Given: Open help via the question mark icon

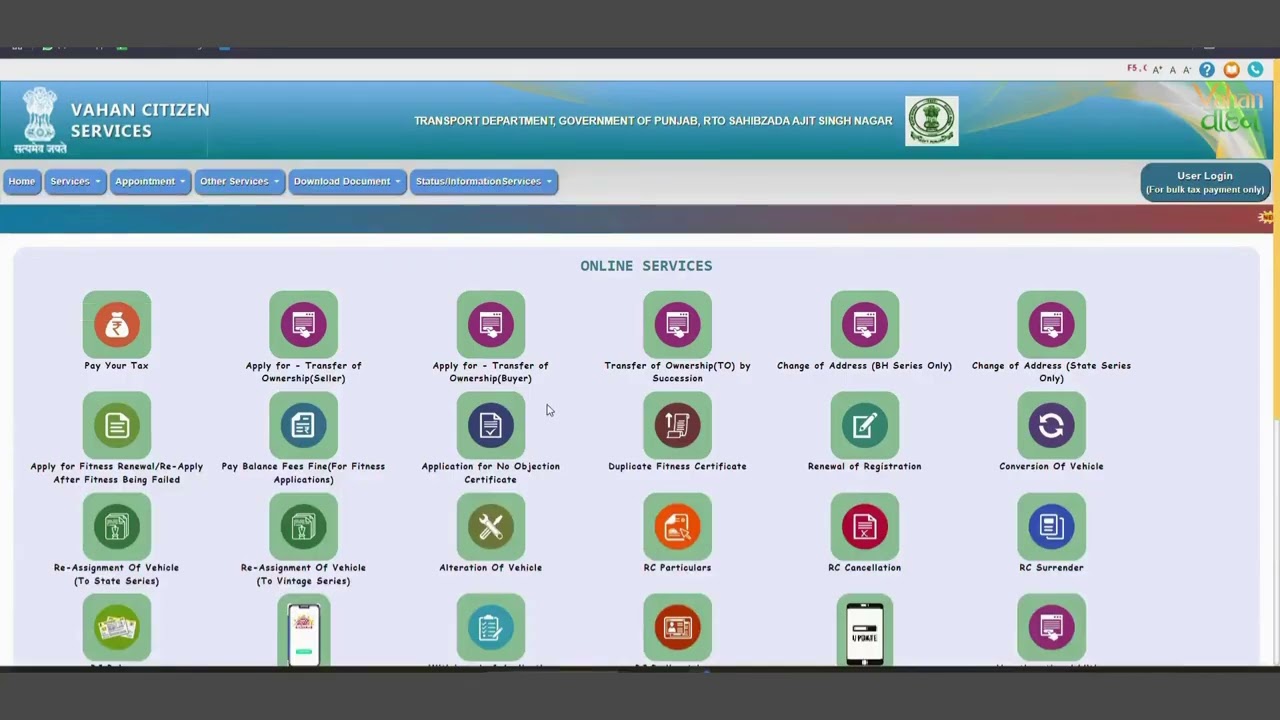Looking at the screenshot, I should click(1207, 70).
